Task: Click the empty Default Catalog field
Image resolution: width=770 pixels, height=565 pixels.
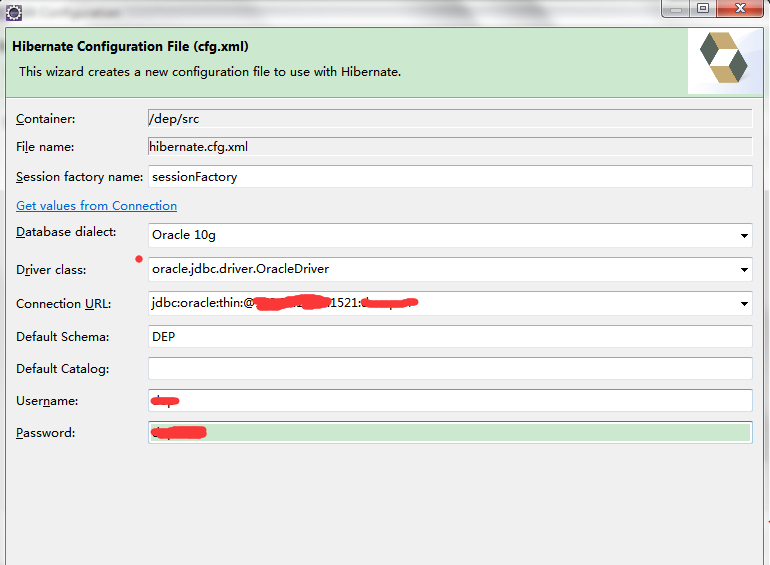Action: [450, 369]
